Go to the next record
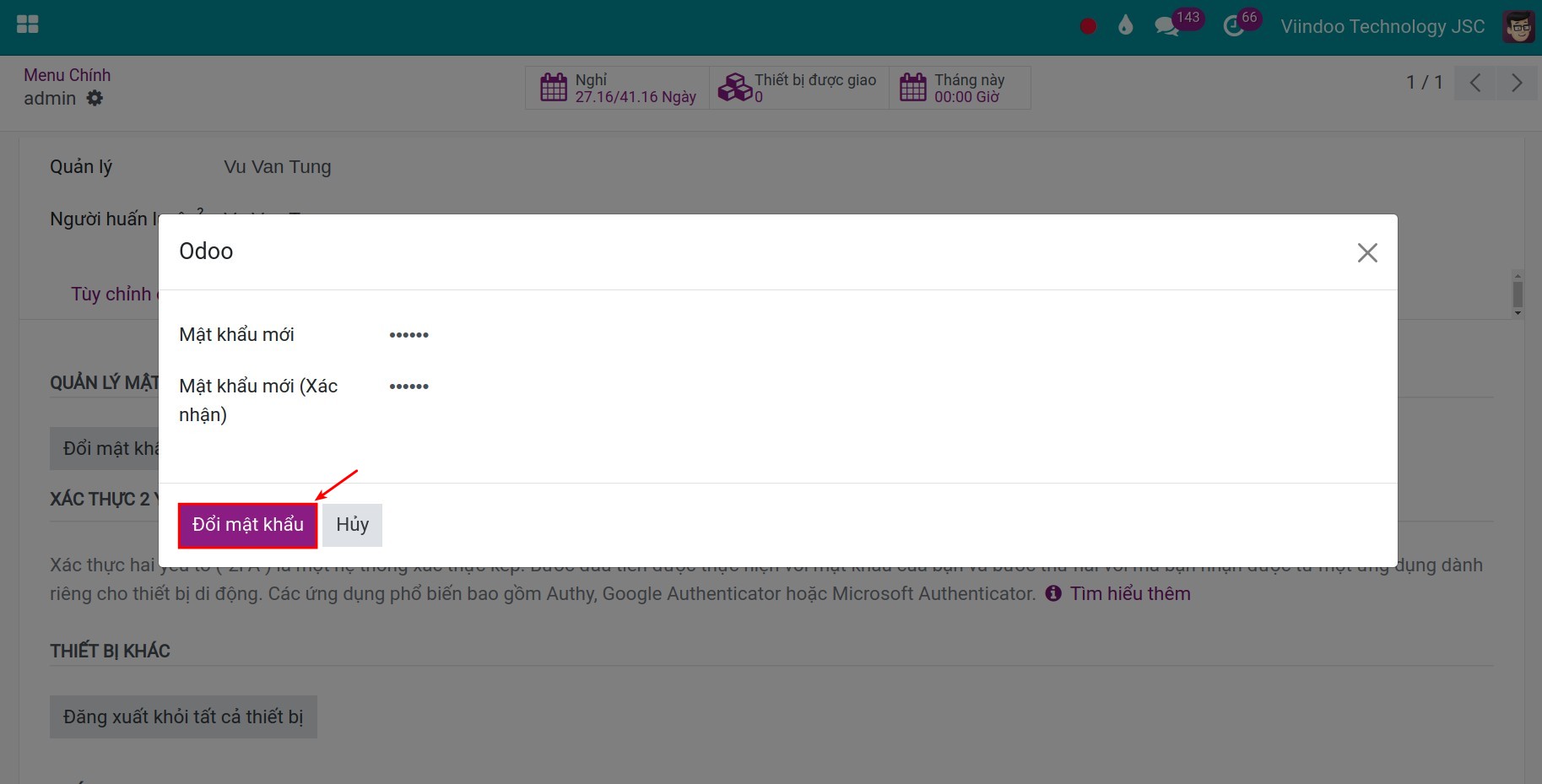 pyautogui.click(x=1517, y=83)
